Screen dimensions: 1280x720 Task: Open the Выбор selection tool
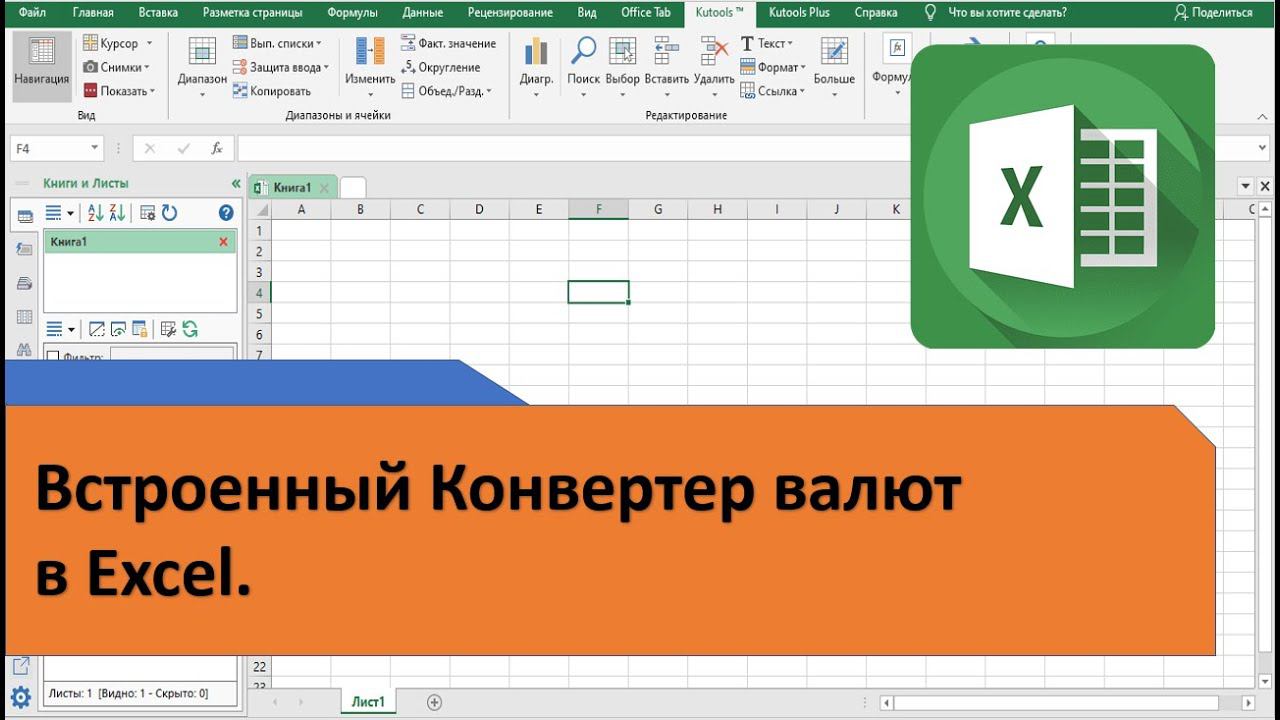click(x=623, y=66)
